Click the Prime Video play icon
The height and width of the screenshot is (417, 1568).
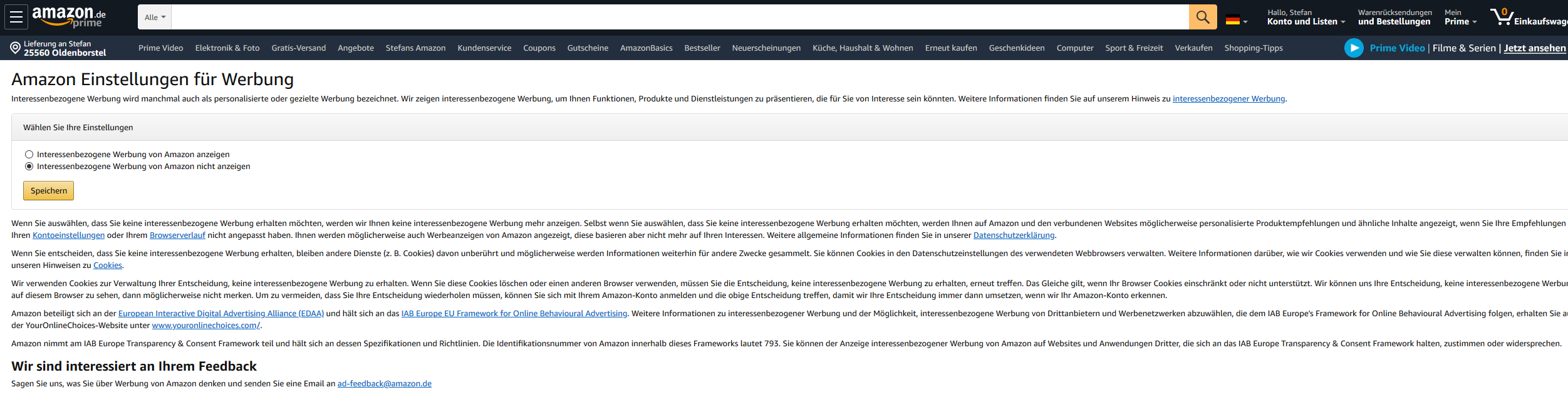tap(1354, 48)
